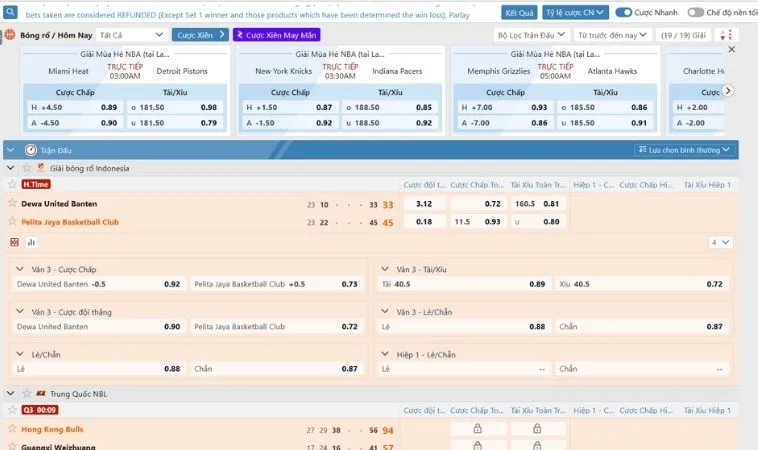This screenshot has width=758, height=450.
Task: Click the red scoreboard grid icon
Action: 14,242
